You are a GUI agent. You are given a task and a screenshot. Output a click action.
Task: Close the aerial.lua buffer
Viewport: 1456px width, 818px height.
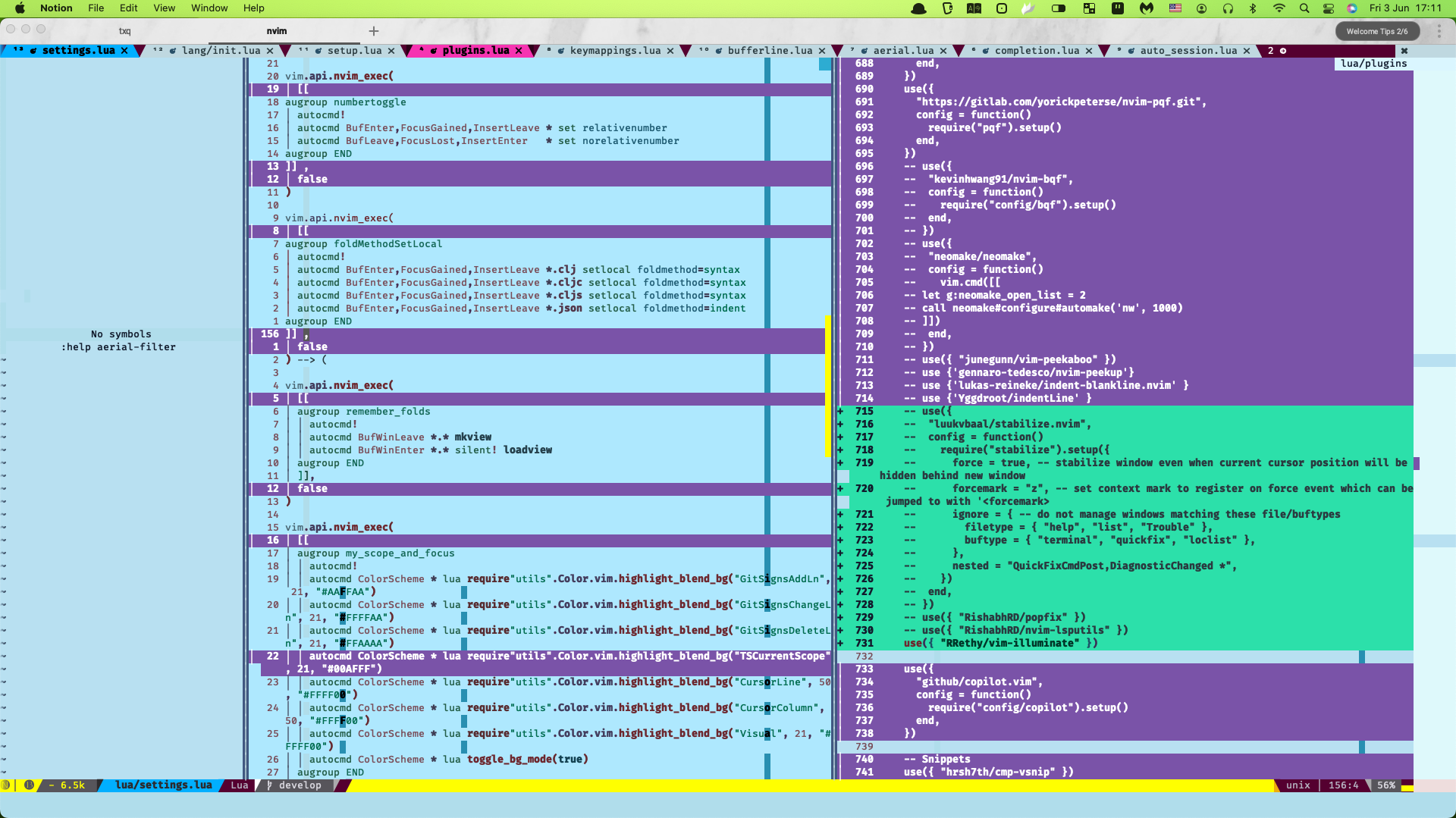pos(943,51)
